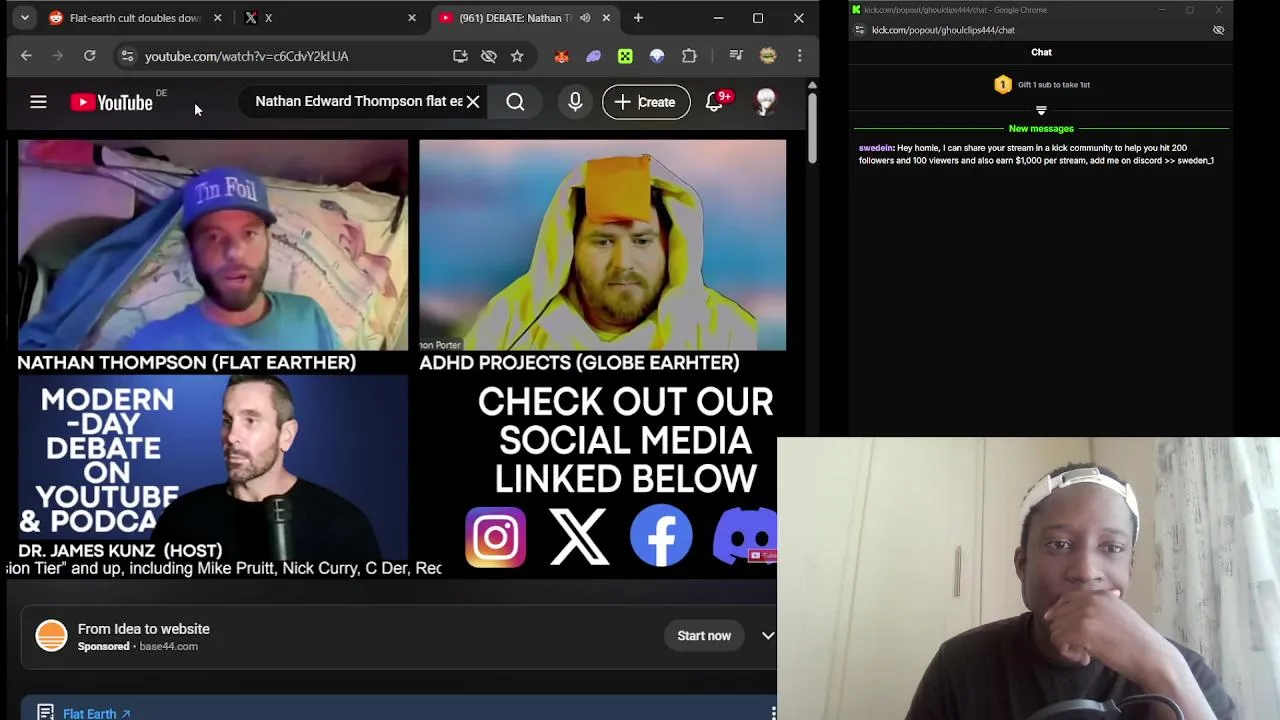Click the Chat header in Kick window
The width and height of the screenshot is (1280, 720).
tap(1041, 52)
